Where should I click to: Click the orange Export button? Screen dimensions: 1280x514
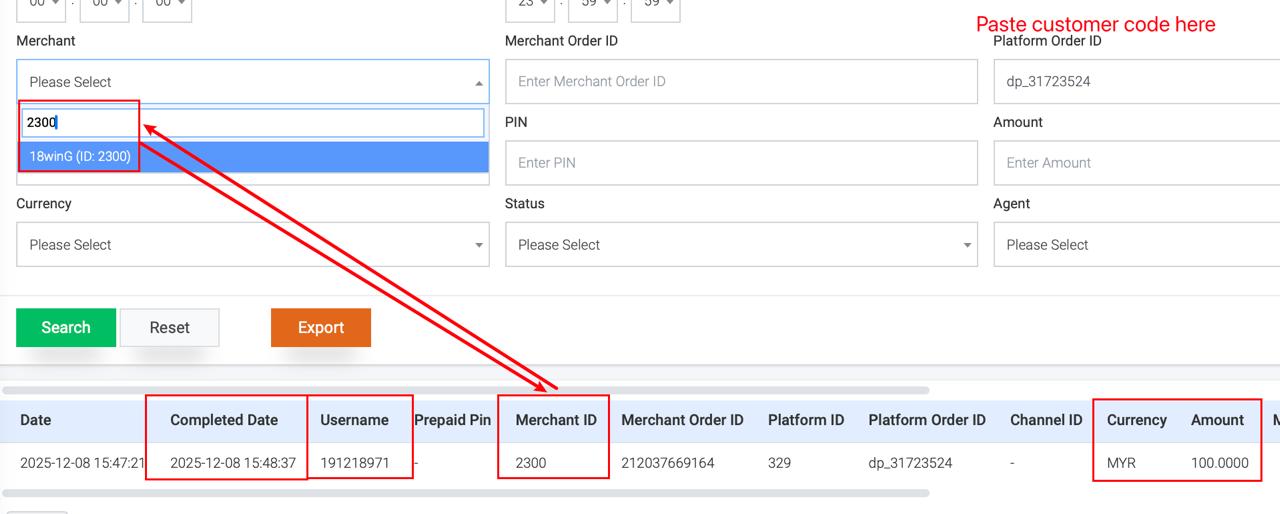[x=320, y=328]
